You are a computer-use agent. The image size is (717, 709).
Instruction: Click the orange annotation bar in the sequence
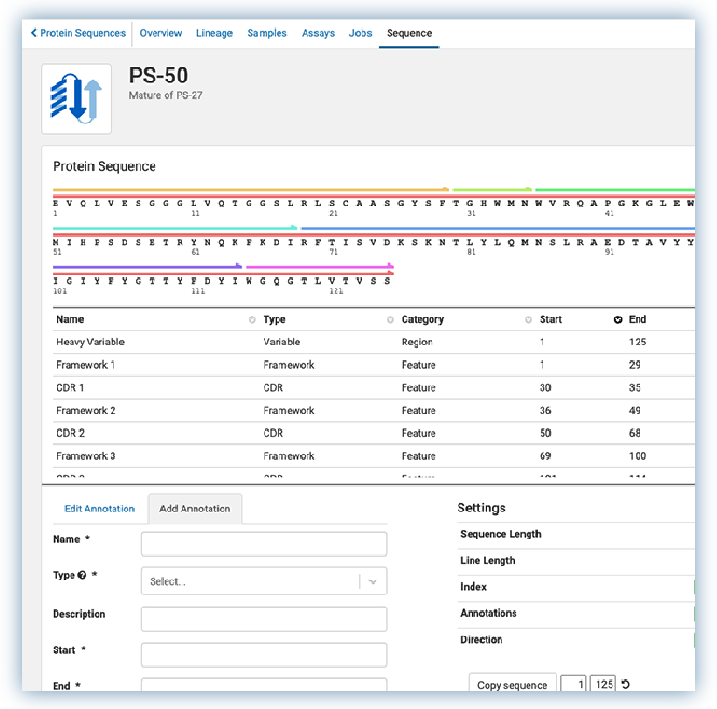point(251,189)
